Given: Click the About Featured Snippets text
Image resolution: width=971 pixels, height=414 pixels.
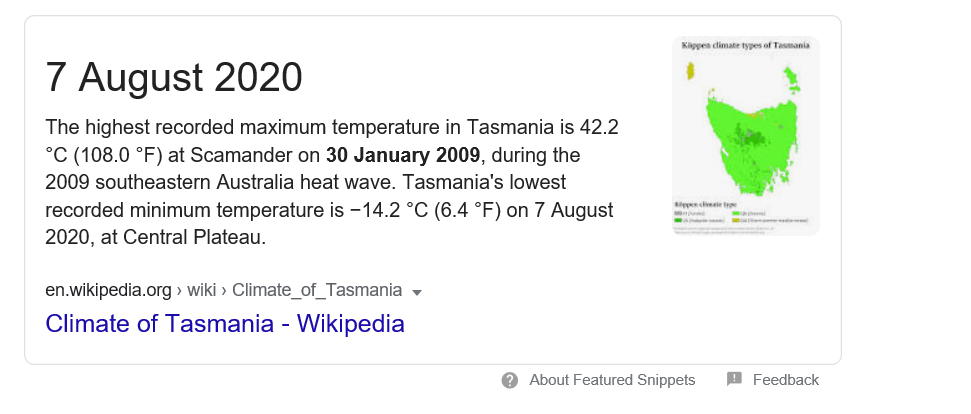Looking at the screenshot, I should tap(612, 380).
